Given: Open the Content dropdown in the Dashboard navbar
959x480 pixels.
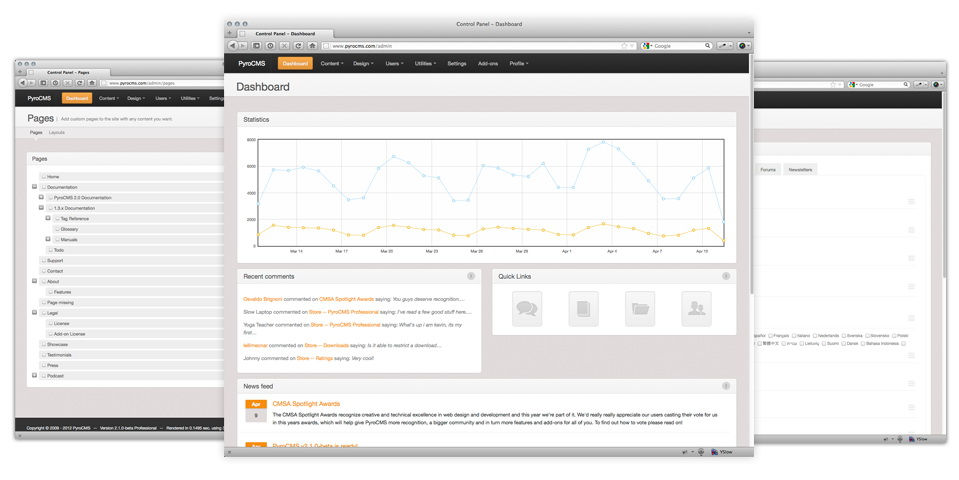Looking at the screenshot, I should pyautogui.click(x=331, y=64).
